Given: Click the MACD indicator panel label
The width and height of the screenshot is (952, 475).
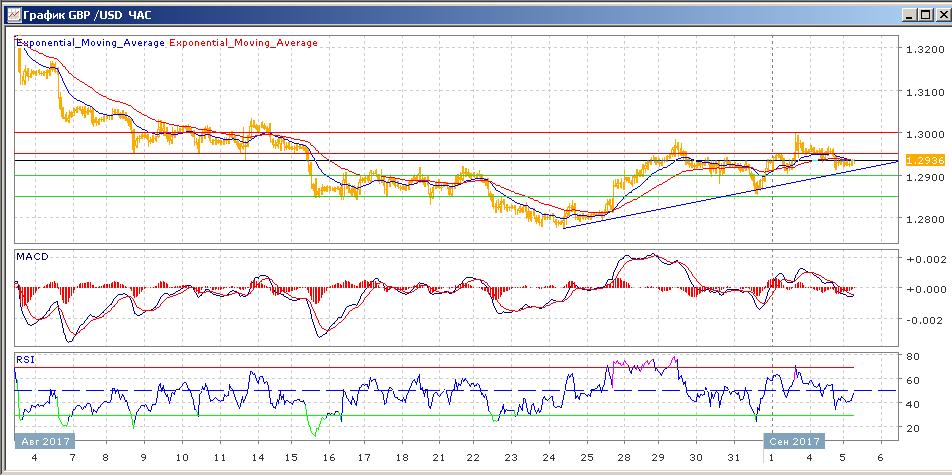Looking at the screenshot, I should [33, 257].
